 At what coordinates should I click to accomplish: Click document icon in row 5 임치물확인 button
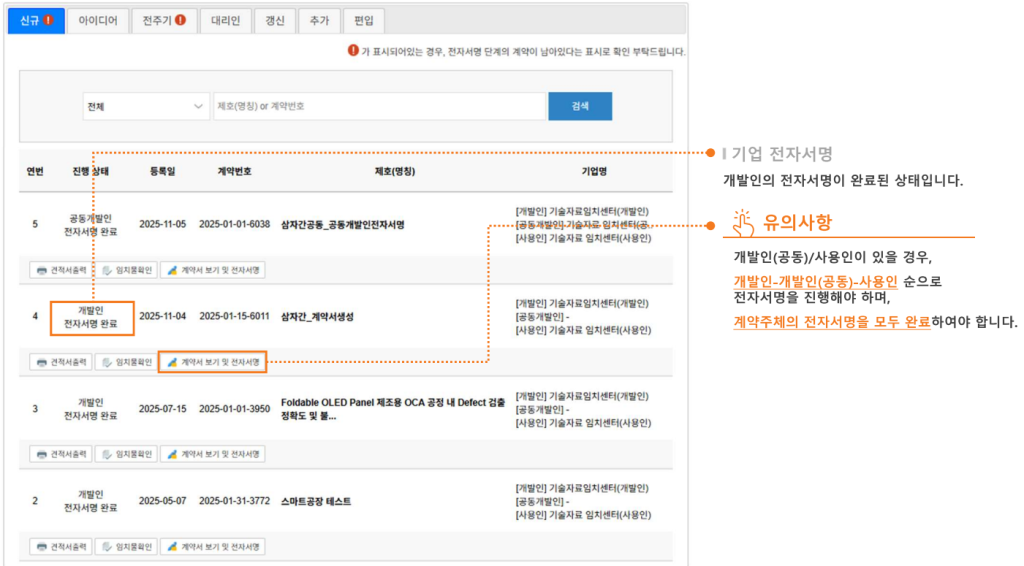107,270
